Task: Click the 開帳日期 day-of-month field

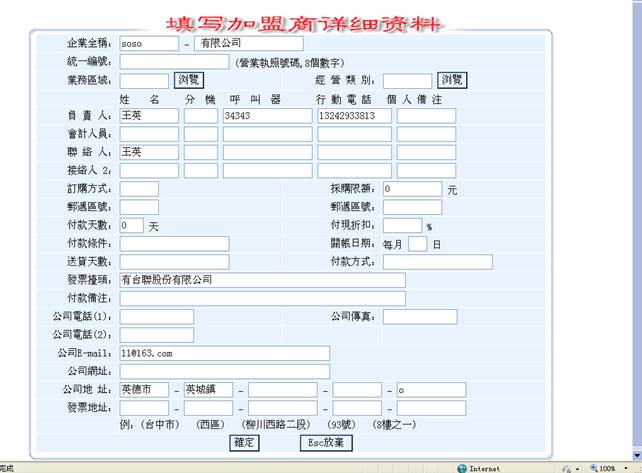Action: click(x=418, y=244)
